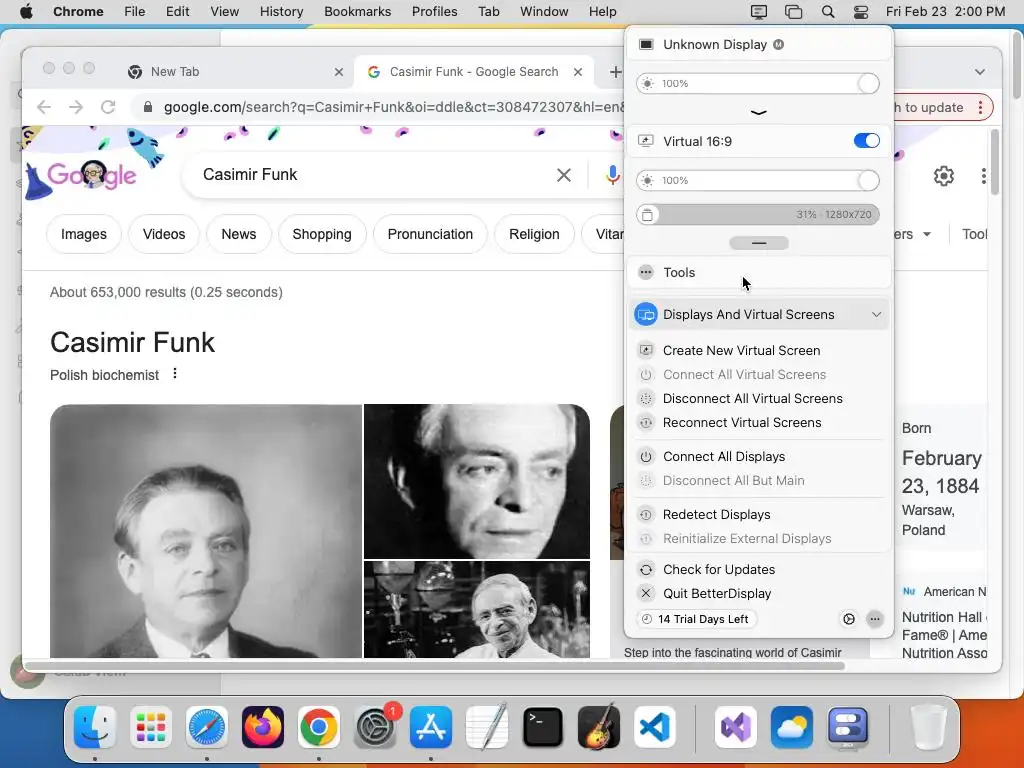Click the voice search microphone icon
1024x768 pixels.
(x=612, y=174)
